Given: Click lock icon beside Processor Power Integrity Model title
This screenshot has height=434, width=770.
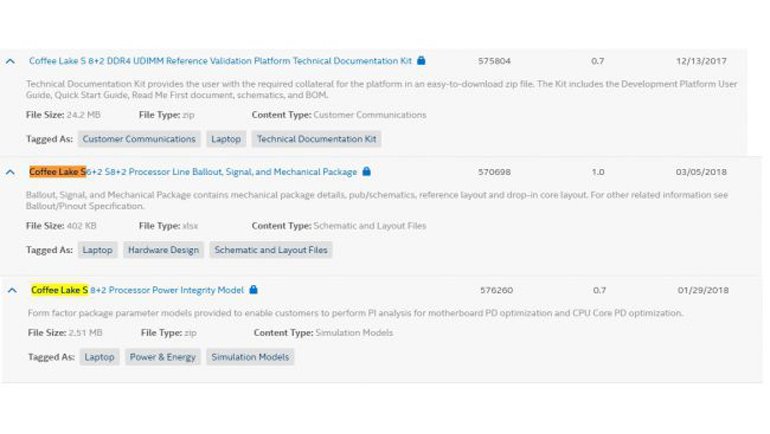Looking at the screenshot, I should coord(253,290).
